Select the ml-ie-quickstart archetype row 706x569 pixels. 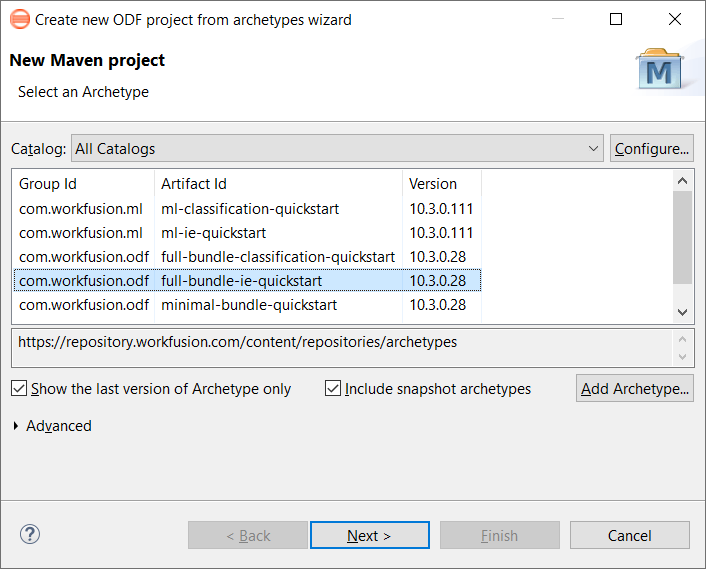(247, 233)
